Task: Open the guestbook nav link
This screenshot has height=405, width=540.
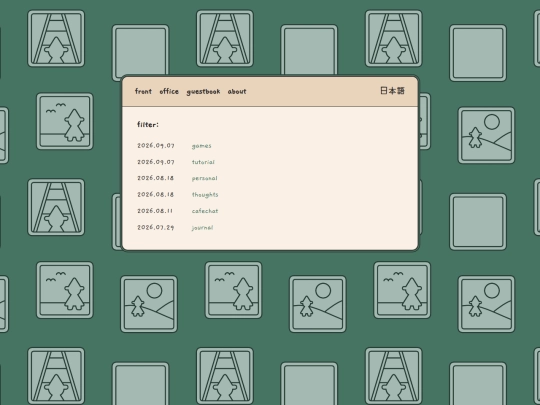Action: (203, 92)
